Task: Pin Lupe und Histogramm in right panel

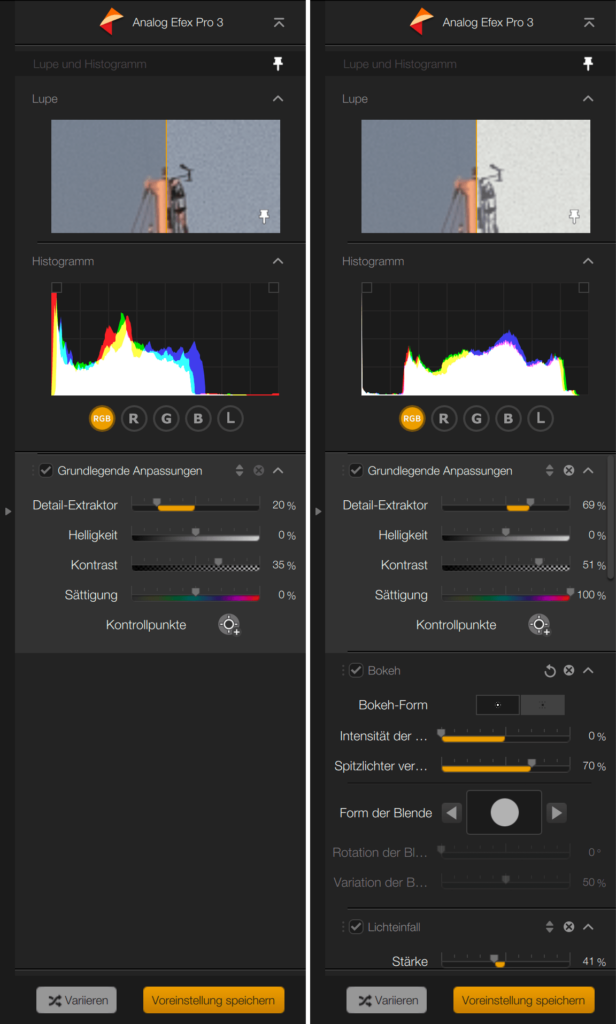Action: tap(589, 63)
